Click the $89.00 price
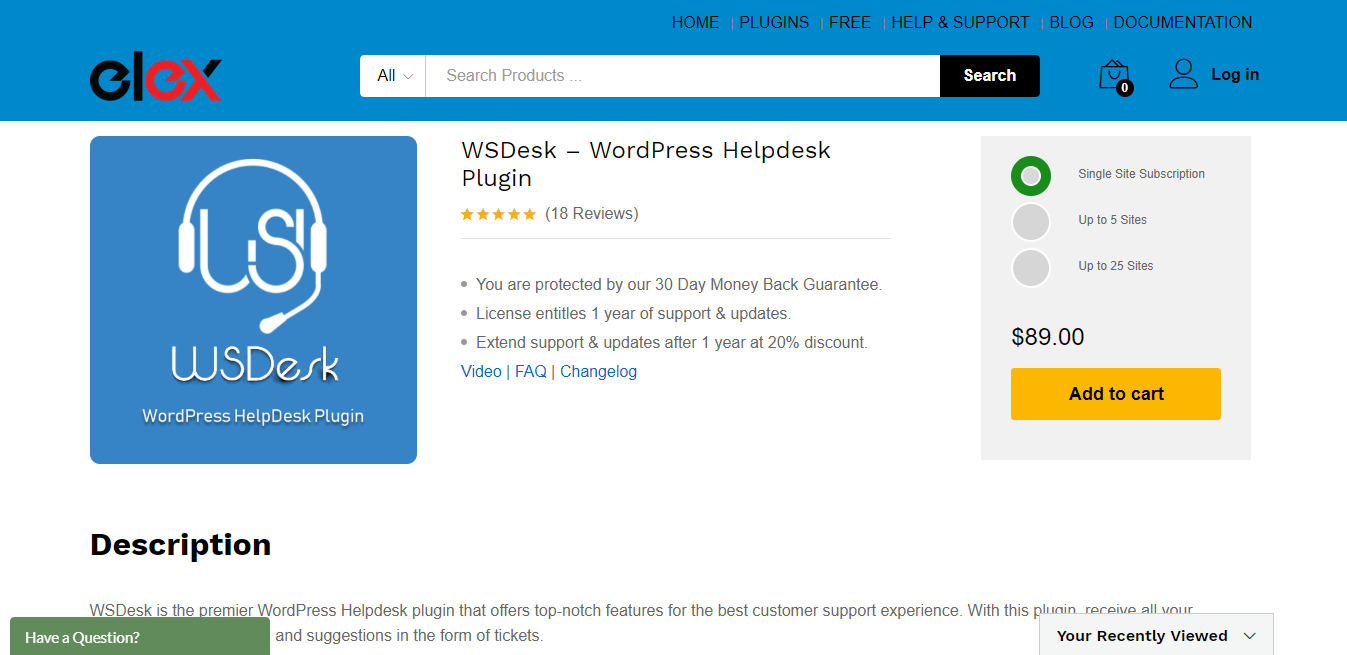This screenshot has width=1347, height=655. (x=1048, y=337)
